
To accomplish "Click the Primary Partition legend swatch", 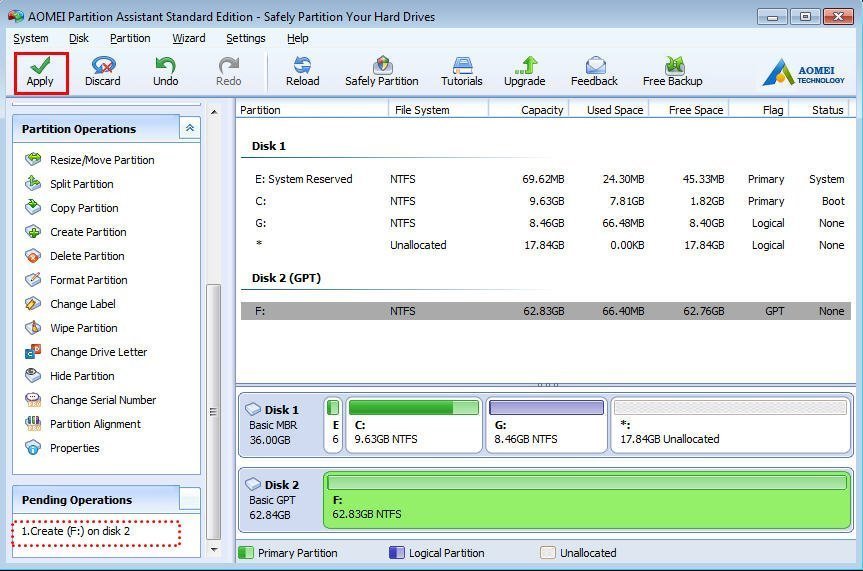I will [x=246, y=552].
